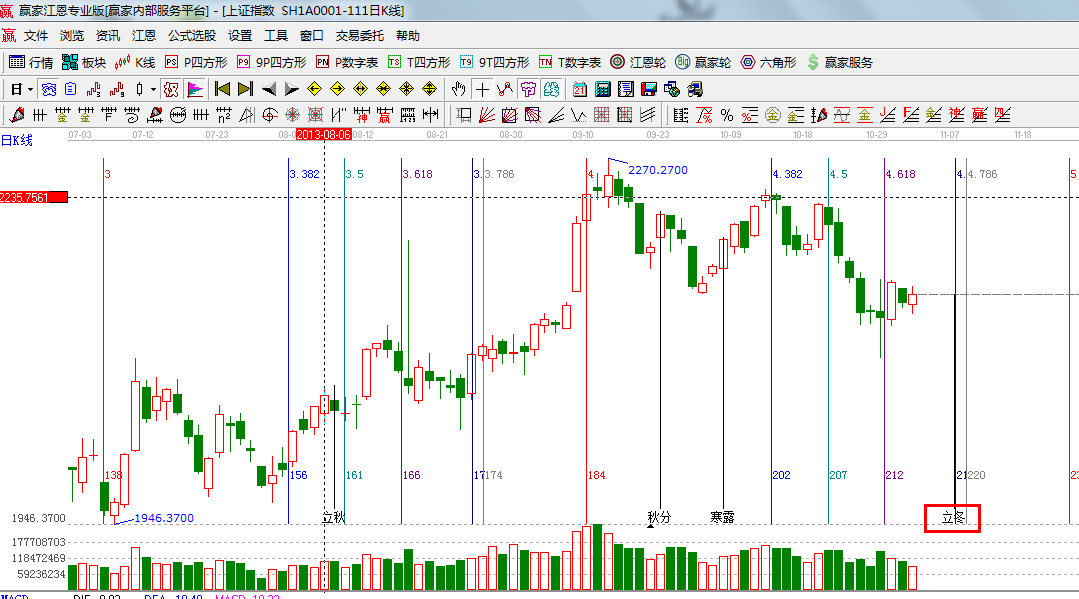Click the 日K线 chart label
1079x599 pixels.
point(17,140)
